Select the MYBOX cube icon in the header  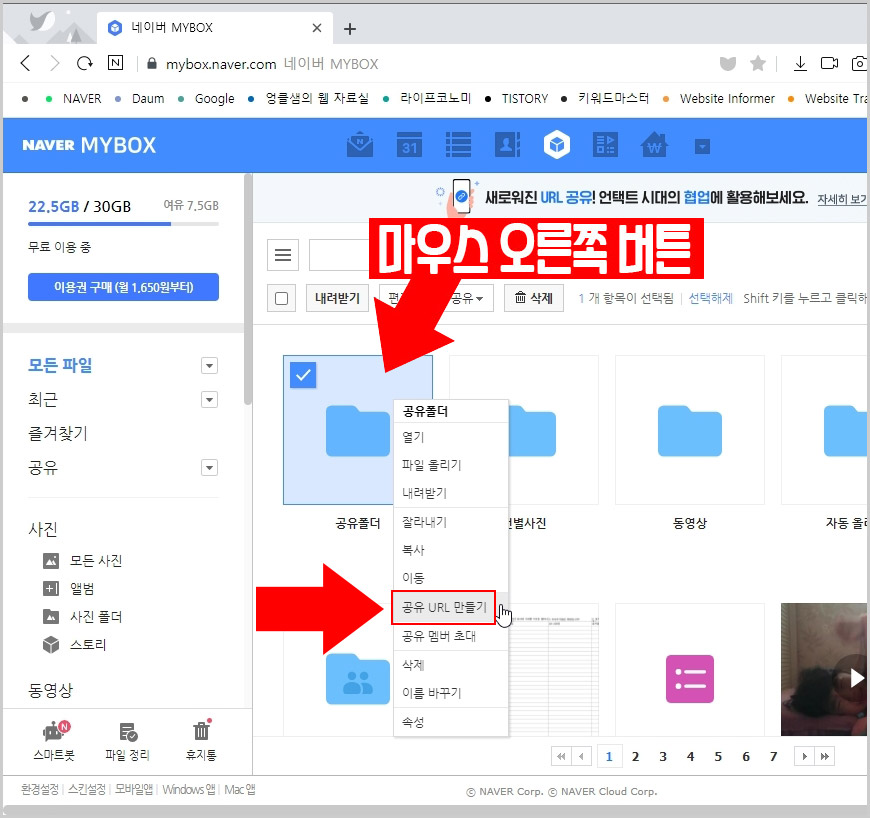557,144
